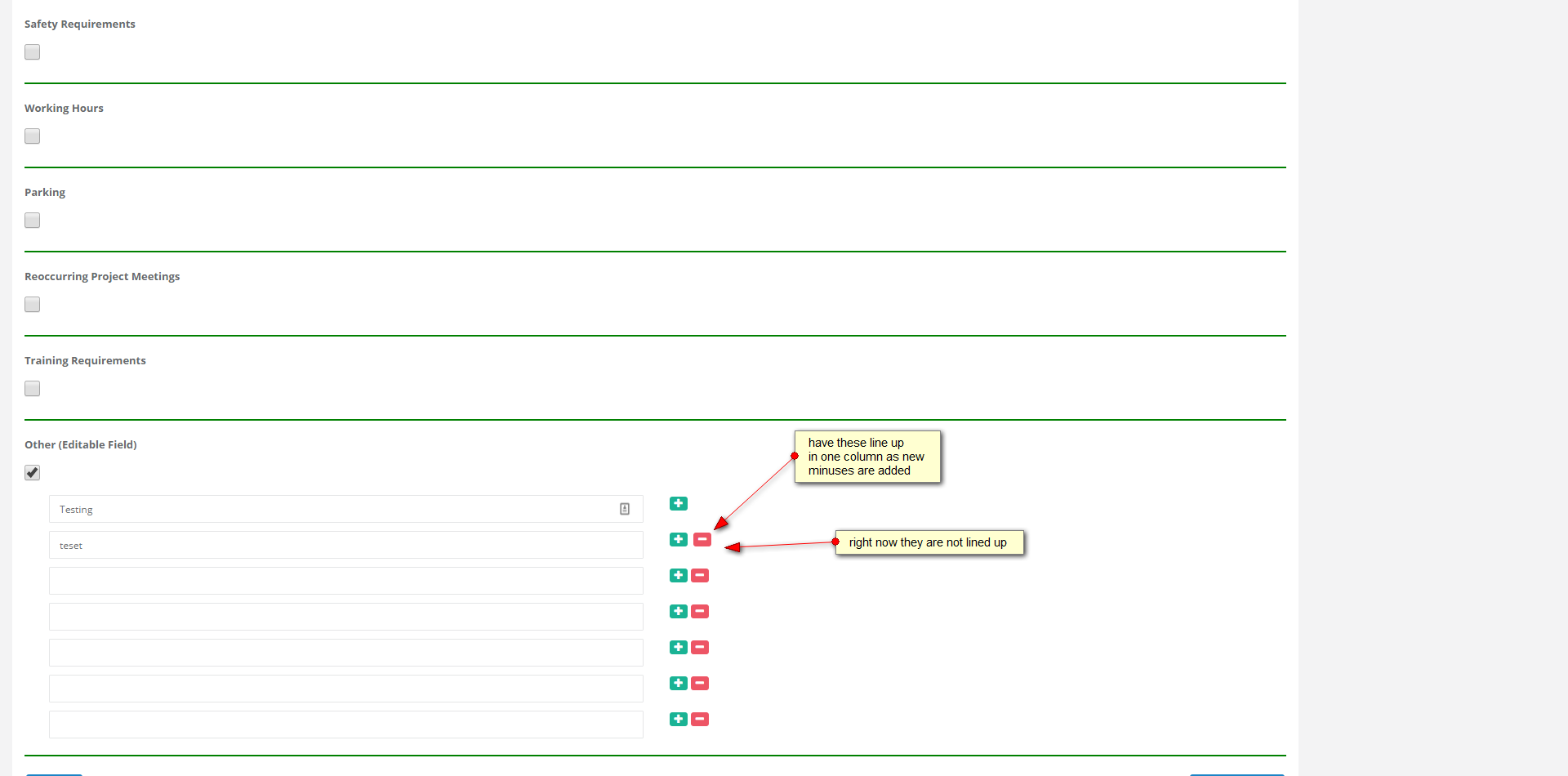Toggle the Reoccurring Project Meetings checkbox
The height and width of the screenshot is (776, 1568).
[x=33, y=305]
